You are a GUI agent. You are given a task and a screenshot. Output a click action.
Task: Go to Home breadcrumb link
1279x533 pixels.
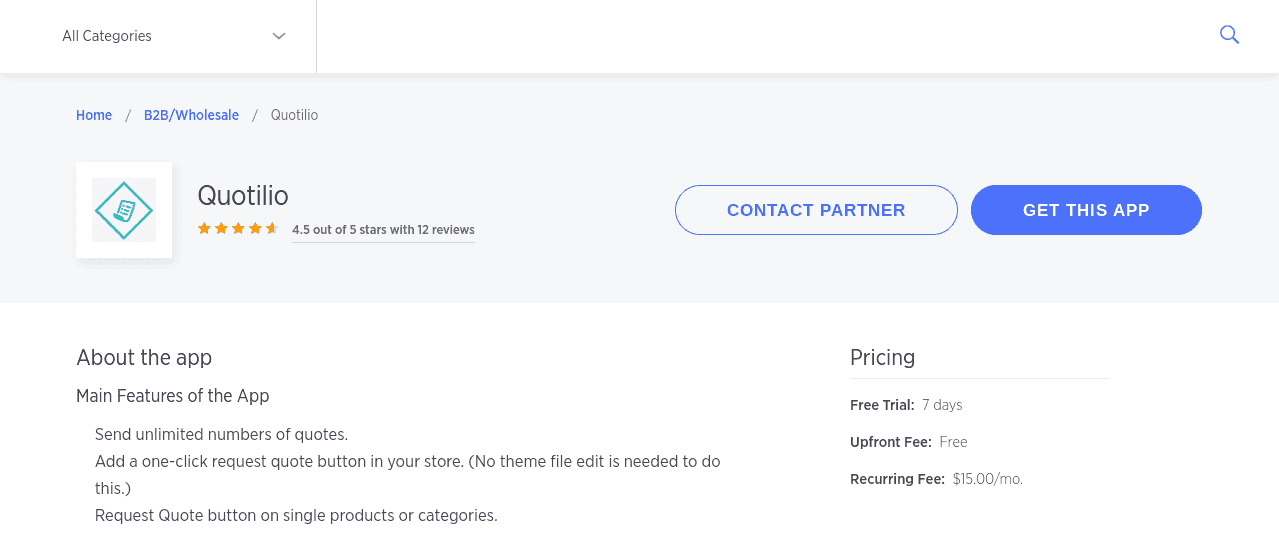[x=94, y=115]
